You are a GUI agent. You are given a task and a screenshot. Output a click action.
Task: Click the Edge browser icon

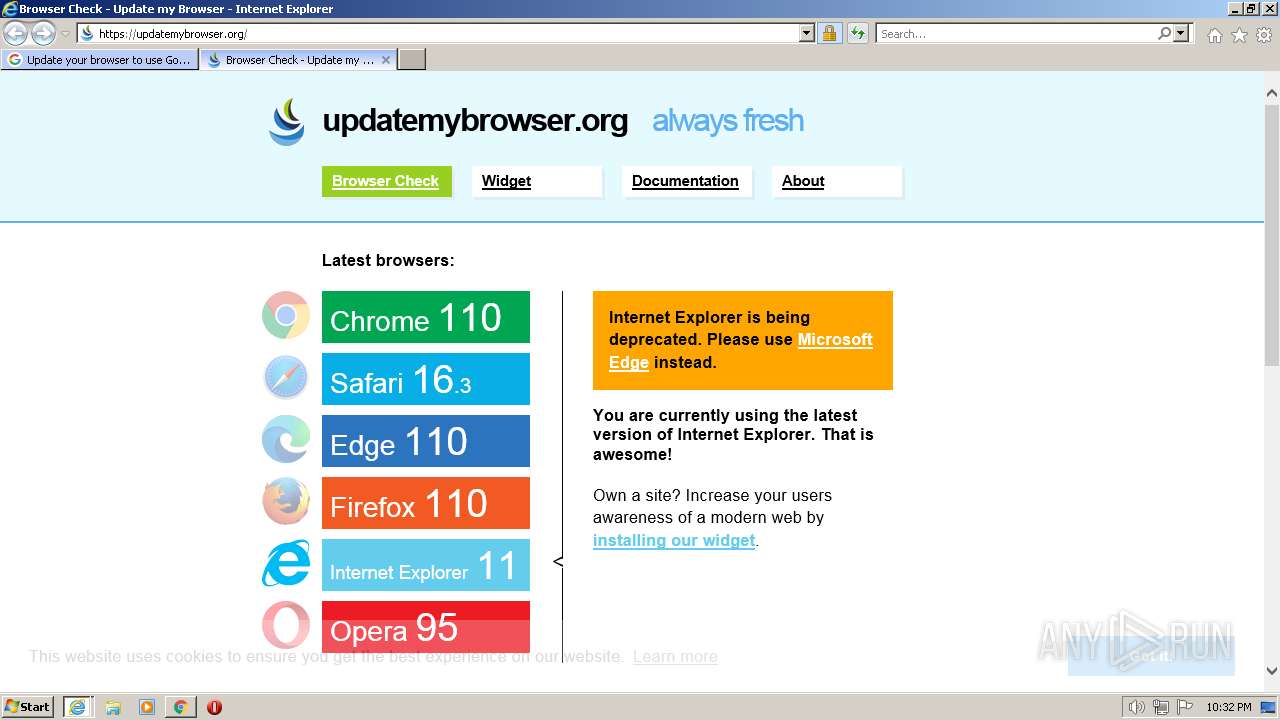point(286,440)
